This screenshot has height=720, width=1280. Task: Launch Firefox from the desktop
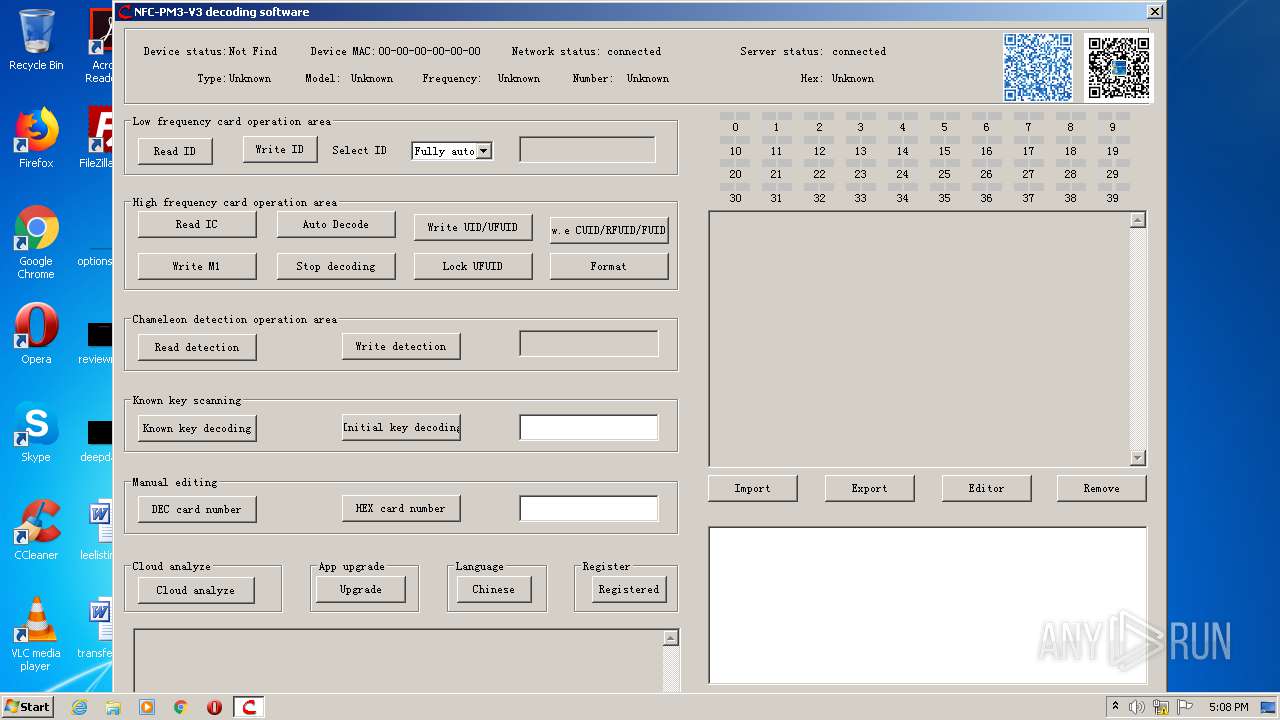pyautogui.click(x=36, y=138)
